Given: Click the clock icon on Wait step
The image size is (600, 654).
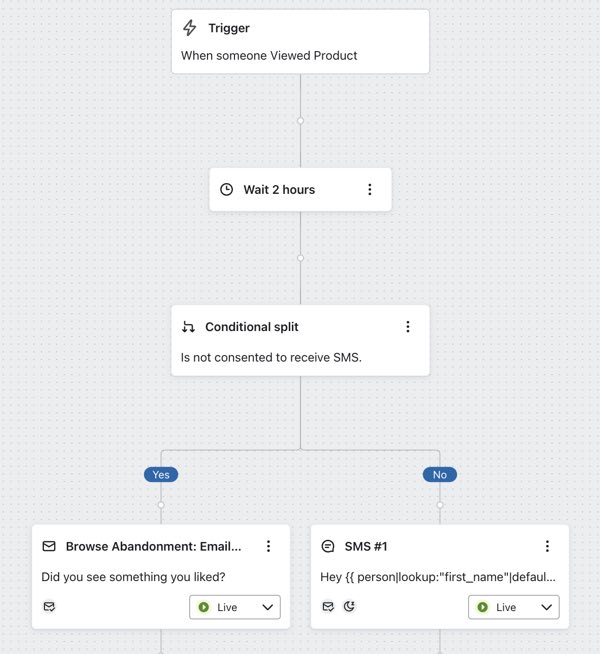Looking at the screenshot, I should 226,189.
